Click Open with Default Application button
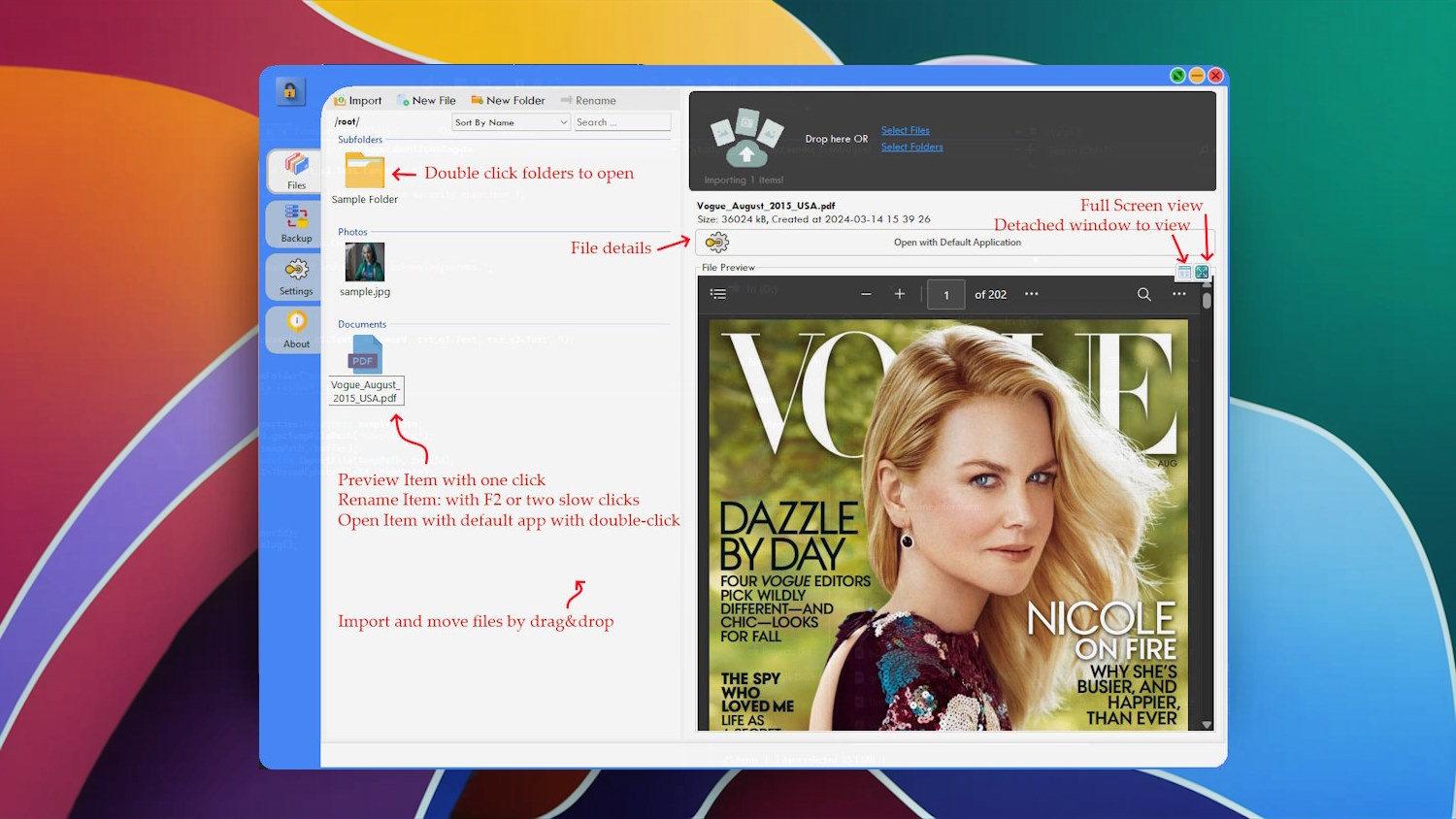This screenshot has height=819, width=1456. click(956, 243)
